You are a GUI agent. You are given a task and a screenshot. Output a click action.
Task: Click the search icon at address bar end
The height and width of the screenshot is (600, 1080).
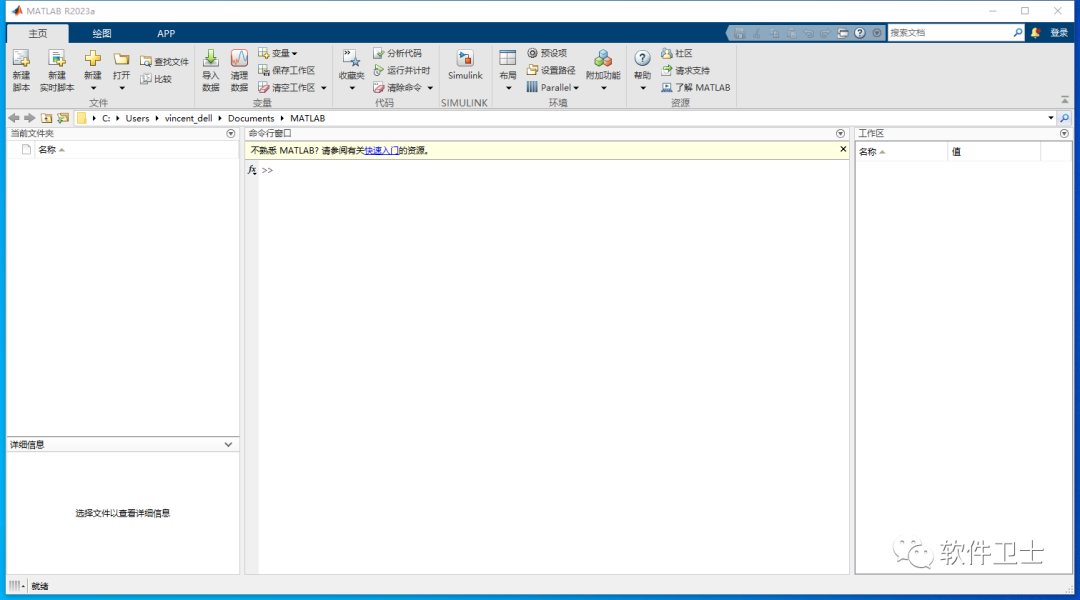[x=1065, y=118]
